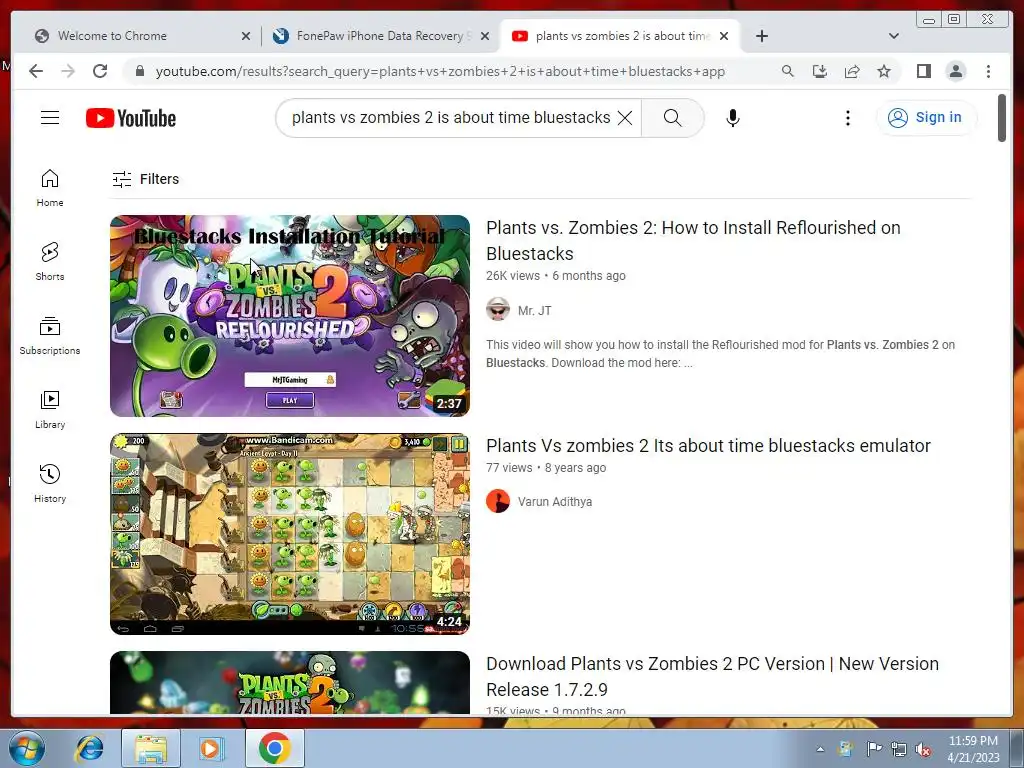Viewport: 1024px width, 768px height.
Task: Bookmark this page with star icon
Action: [884, 71]
